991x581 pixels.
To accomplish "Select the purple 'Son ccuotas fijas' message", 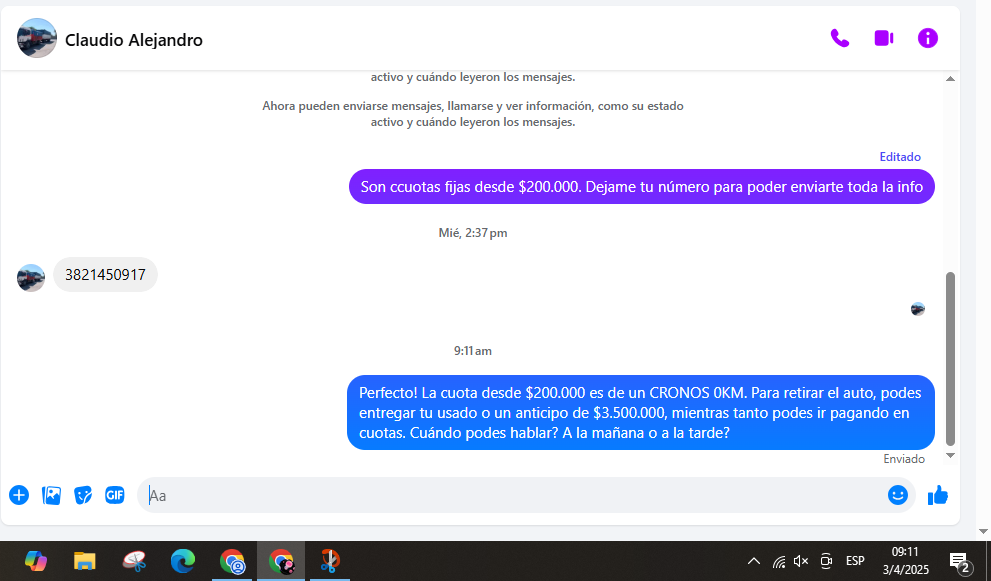I will (x=641, y=187).
